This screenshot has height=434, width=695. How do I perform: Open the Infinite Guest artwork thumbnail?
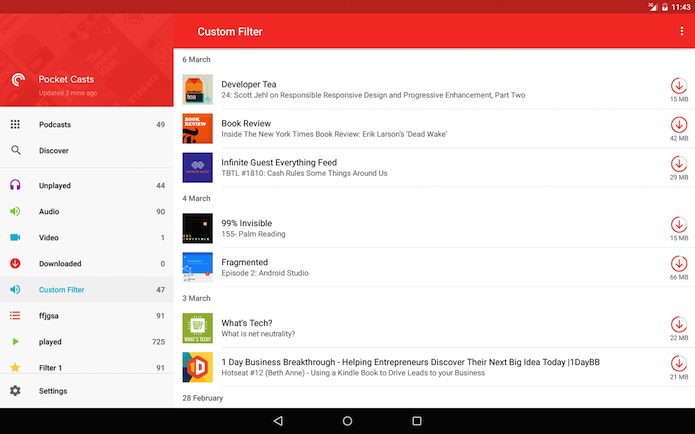pos(197,168)
